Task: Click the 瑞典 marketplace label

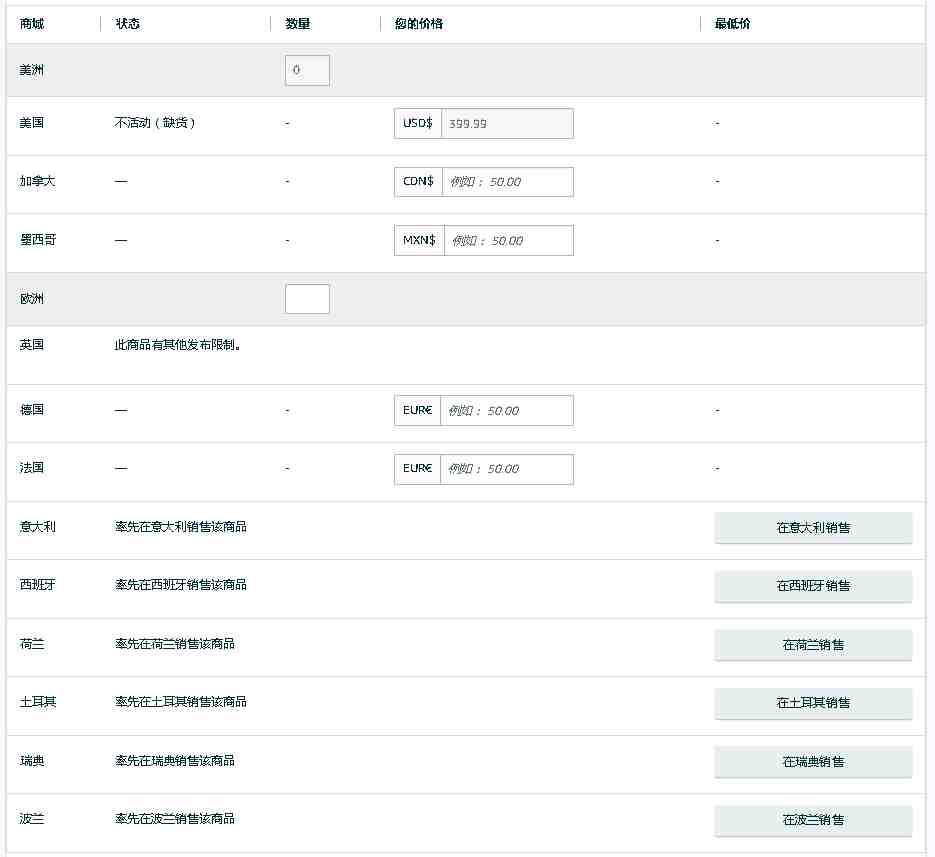Action: click(x=32, y=761)
